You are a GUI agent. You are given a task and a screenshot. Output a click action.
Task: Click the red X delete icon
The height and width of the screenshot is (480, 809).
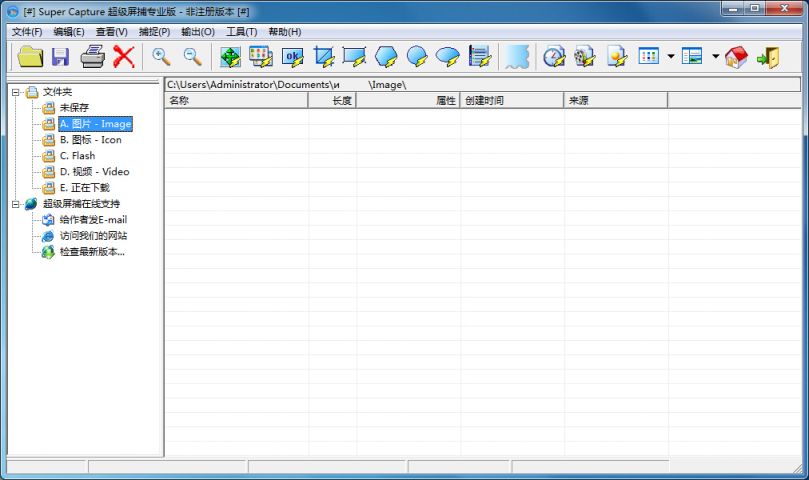coord(123,57)
